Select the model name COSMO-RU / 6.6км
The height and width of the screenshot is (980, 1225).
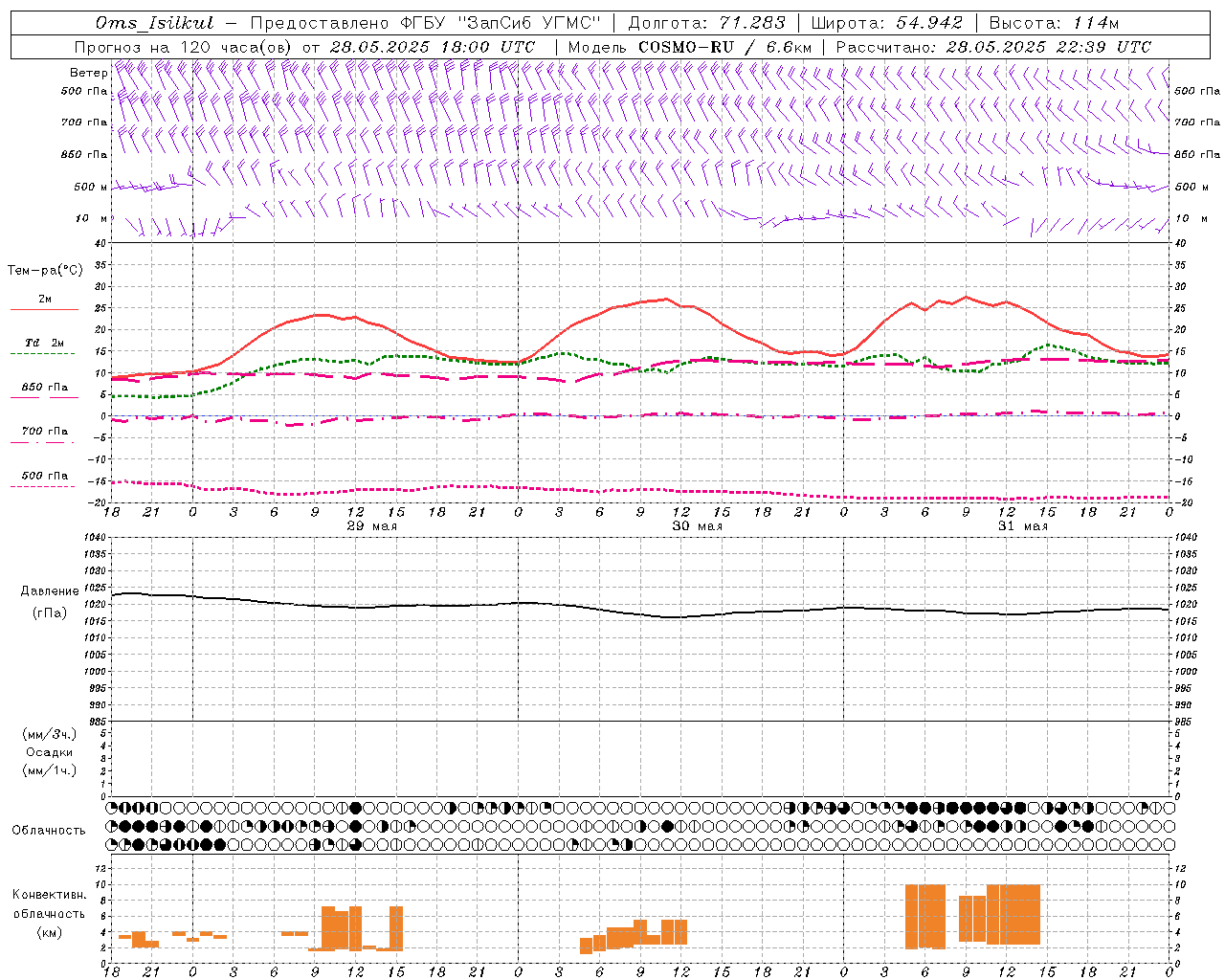click(x=724, y=47)
